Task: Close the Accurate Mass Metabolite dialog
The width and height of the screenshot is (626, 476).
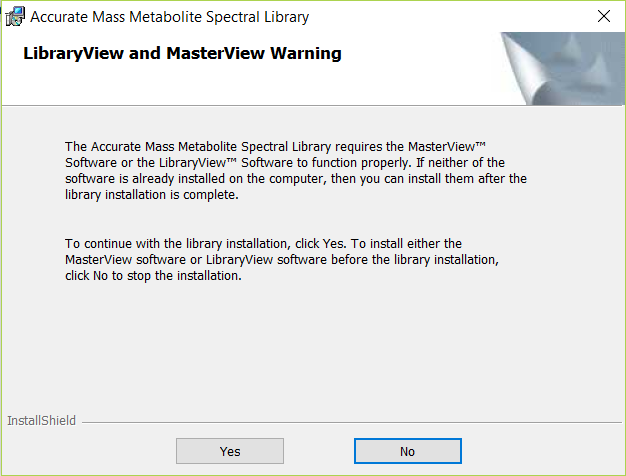Action: coord(604,16)
